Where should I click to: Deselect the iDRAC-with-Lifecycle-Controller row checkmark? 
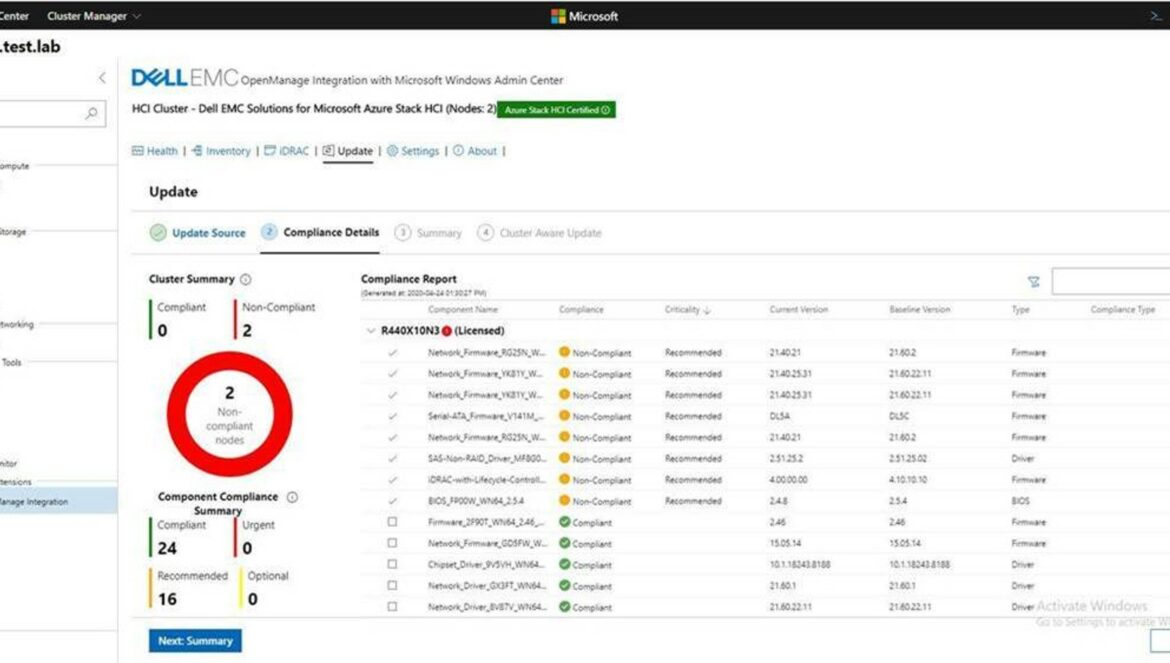(392, 480)
